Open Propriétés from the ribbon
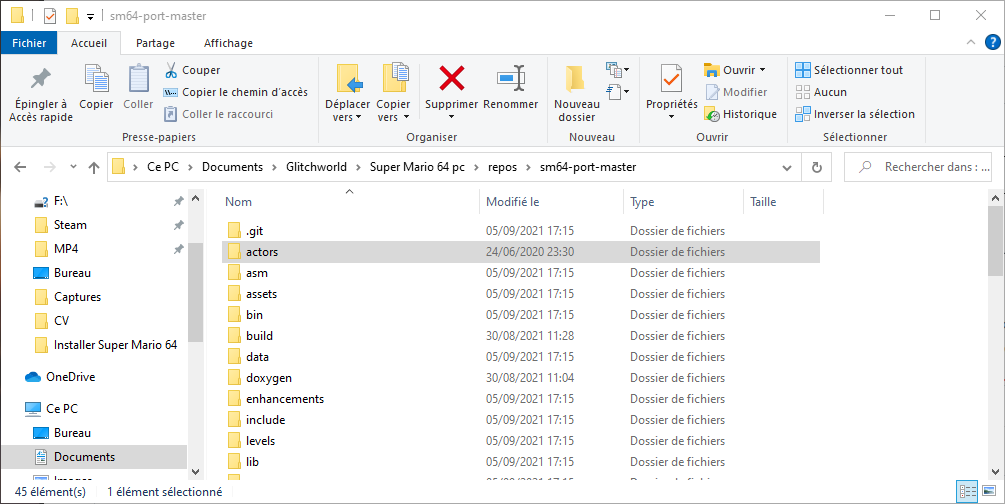1005x504 pixels. [671, 78]
